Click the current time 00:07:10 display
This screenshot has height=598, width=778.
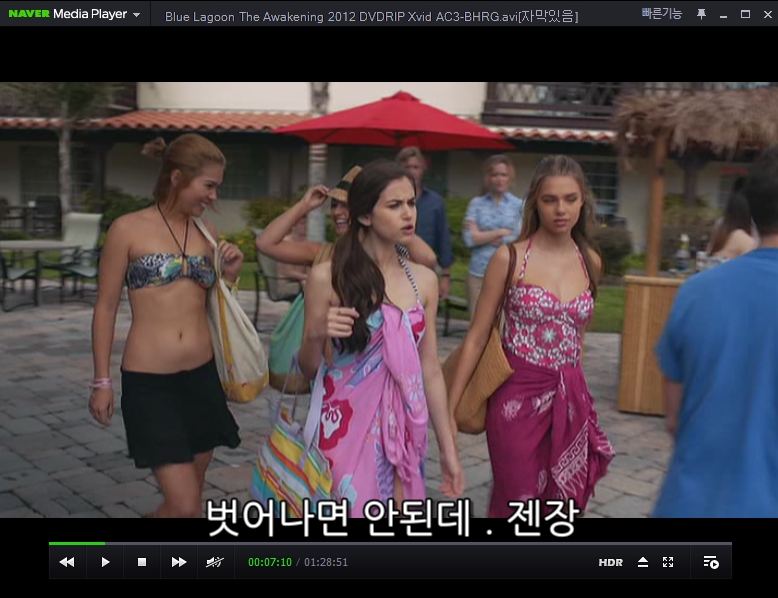[x=270, y=562]
